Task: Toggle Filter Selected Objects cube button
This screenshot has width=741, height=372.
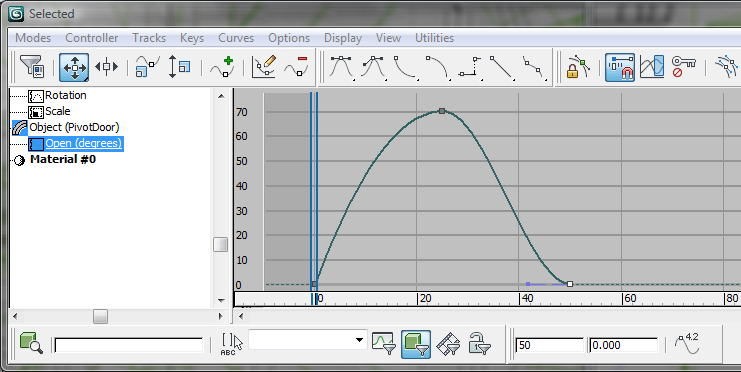Action: coord(416,344)
